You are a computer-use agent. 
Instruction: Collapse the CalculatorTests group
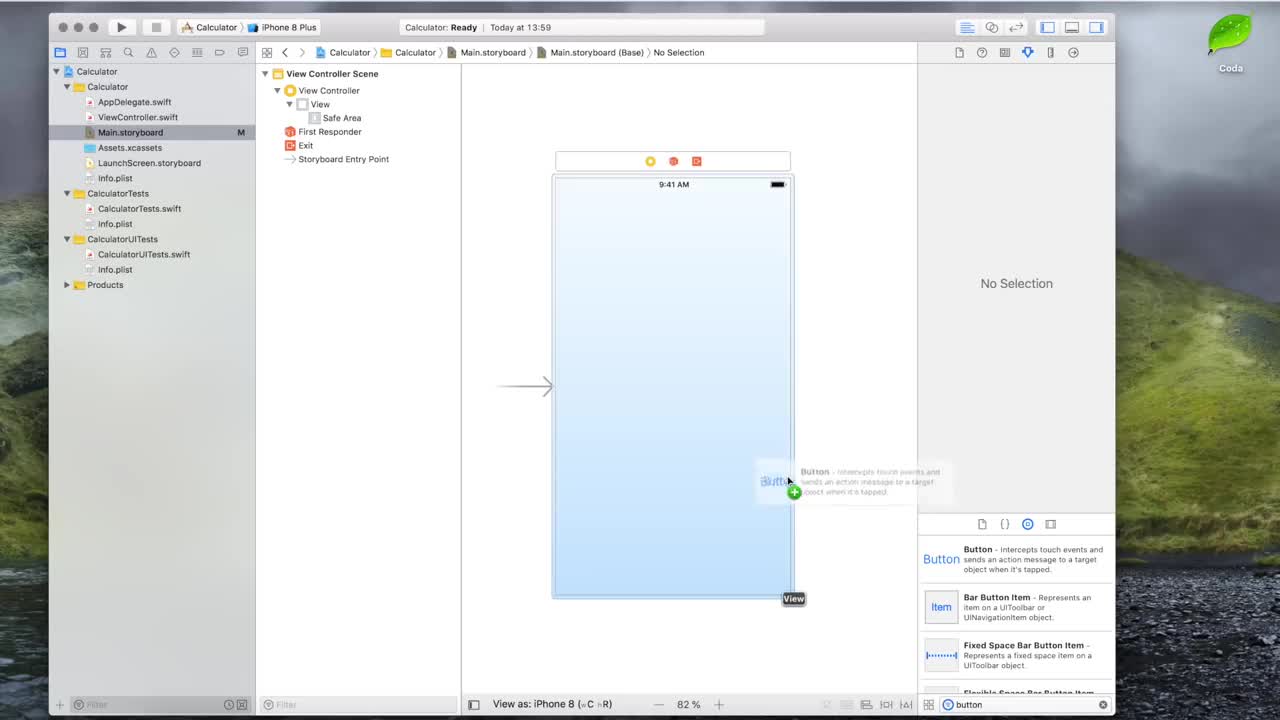click(67, 194)
